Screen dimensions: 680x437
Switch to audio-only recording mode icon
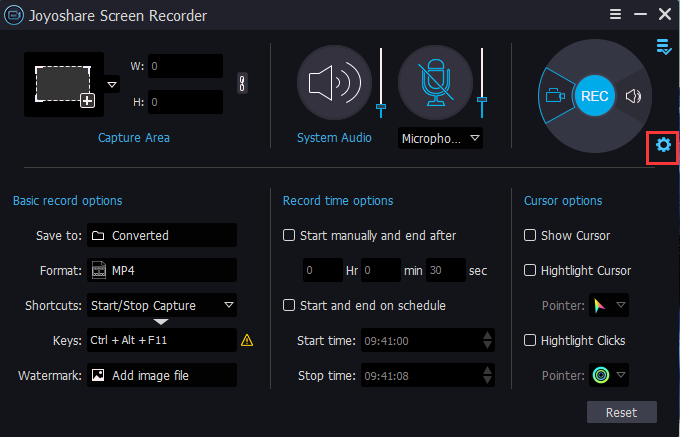633,96
